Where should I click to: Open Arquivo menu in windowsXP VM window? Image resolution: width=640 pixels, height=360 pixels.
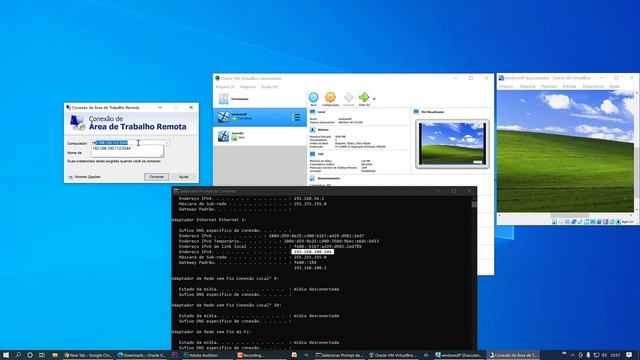506,87
